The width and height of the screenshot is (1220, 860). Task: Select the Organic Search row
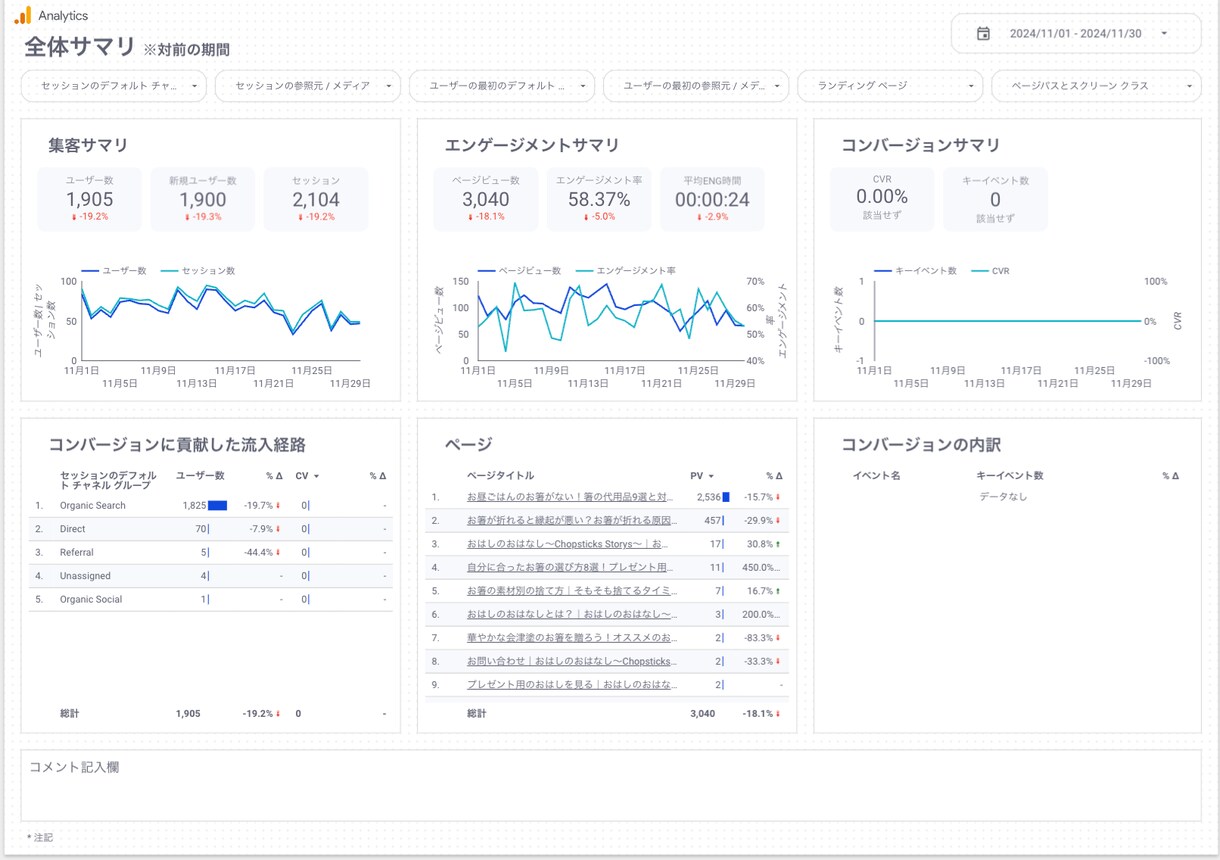(x=210, y=506)
